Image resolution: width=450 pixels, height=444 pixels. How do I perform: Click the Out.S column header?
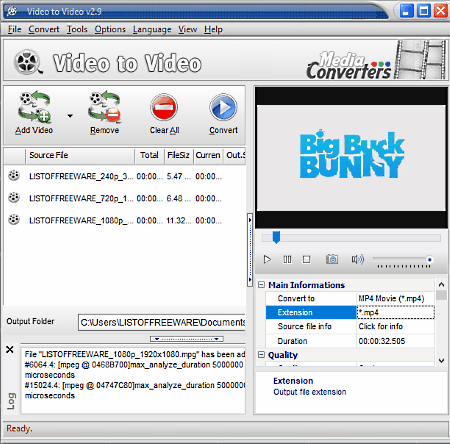(235, 155)
